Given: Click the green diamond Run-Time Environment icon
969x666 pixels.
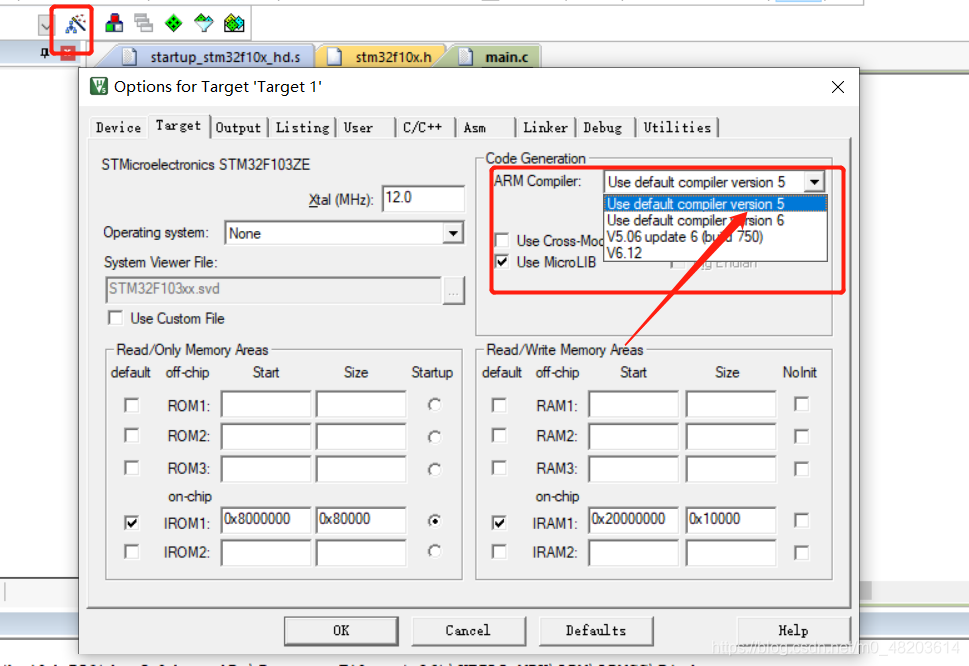Looking at the screenshot, I should pyautogui.click(x=174, y=23).
